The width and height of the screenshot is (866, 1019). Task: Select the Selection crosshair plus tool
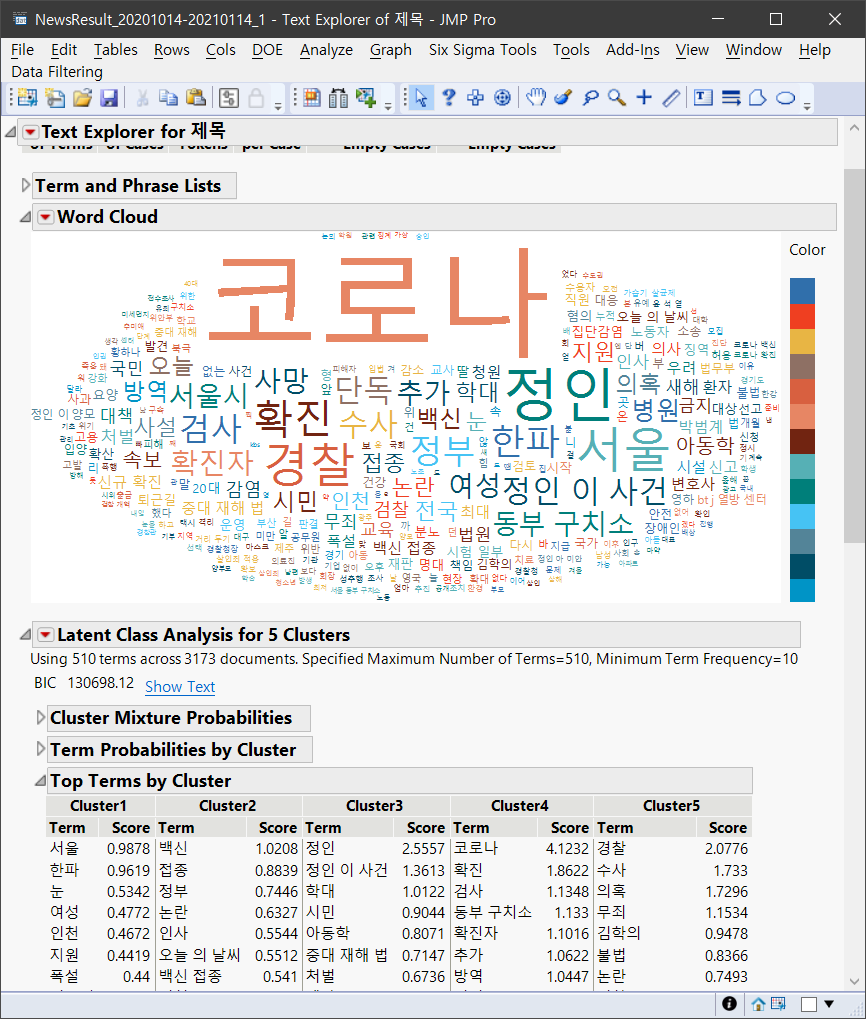click(476, 98)
